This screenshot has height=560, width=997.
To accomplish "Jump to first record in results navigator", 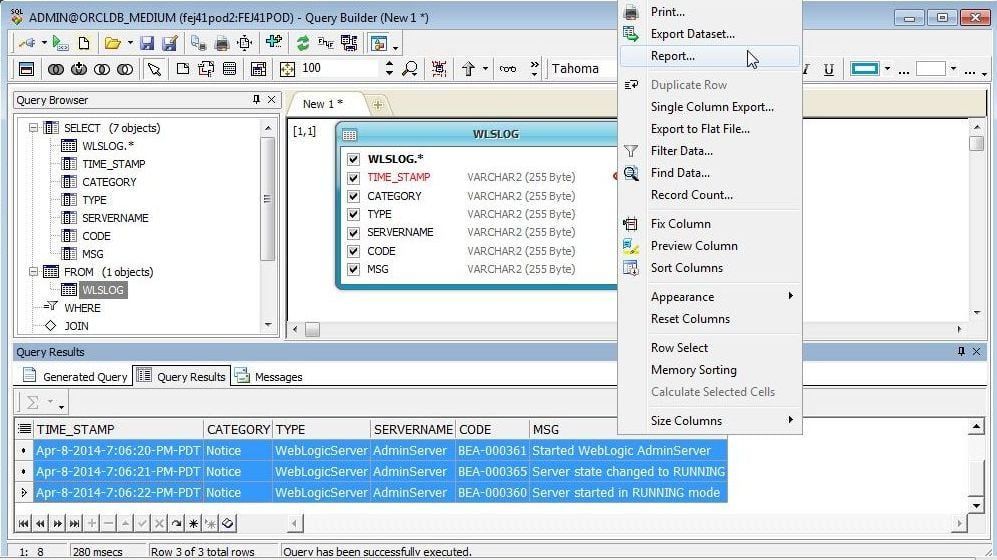I will [x=24, y=524].
